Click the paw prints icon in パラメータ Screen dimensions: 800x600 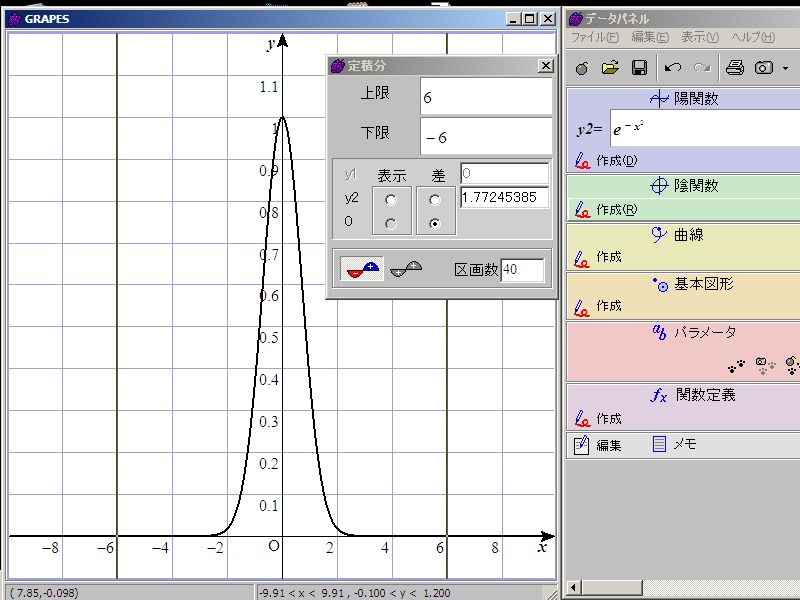pos(738,364)
